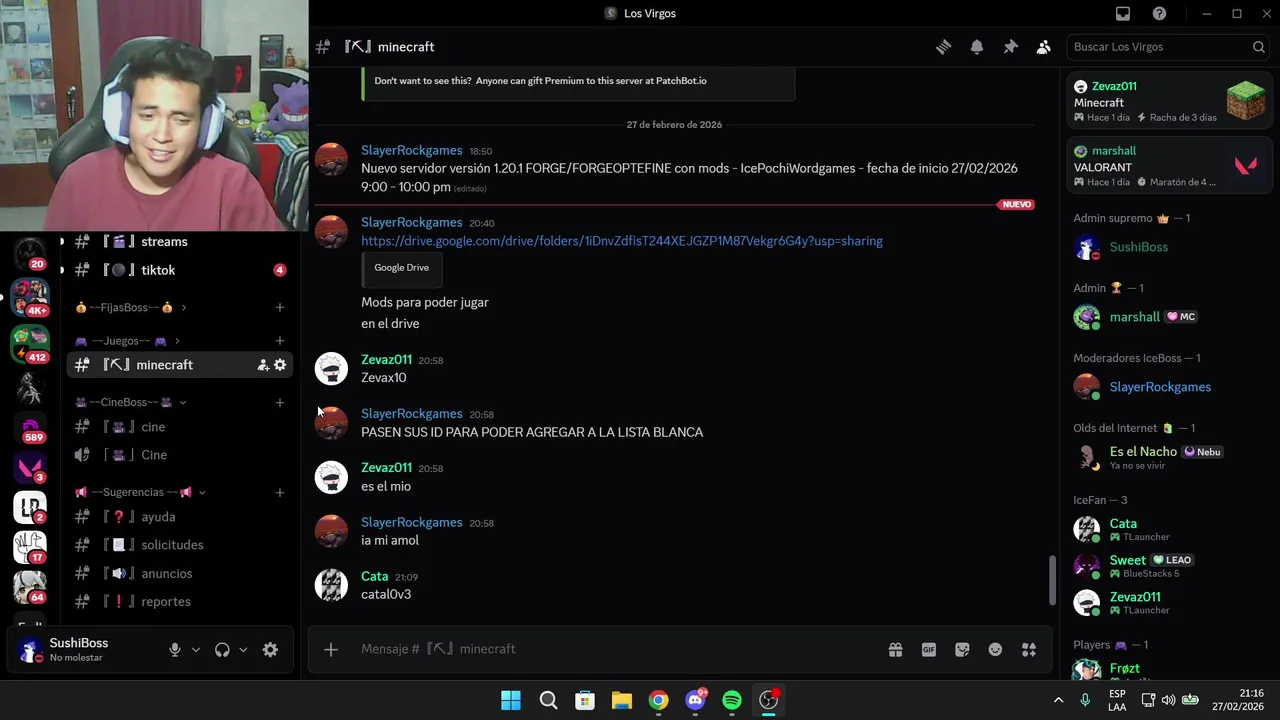Open the GIF picker
Screen dimensions: 1280x720
point(929,650)
